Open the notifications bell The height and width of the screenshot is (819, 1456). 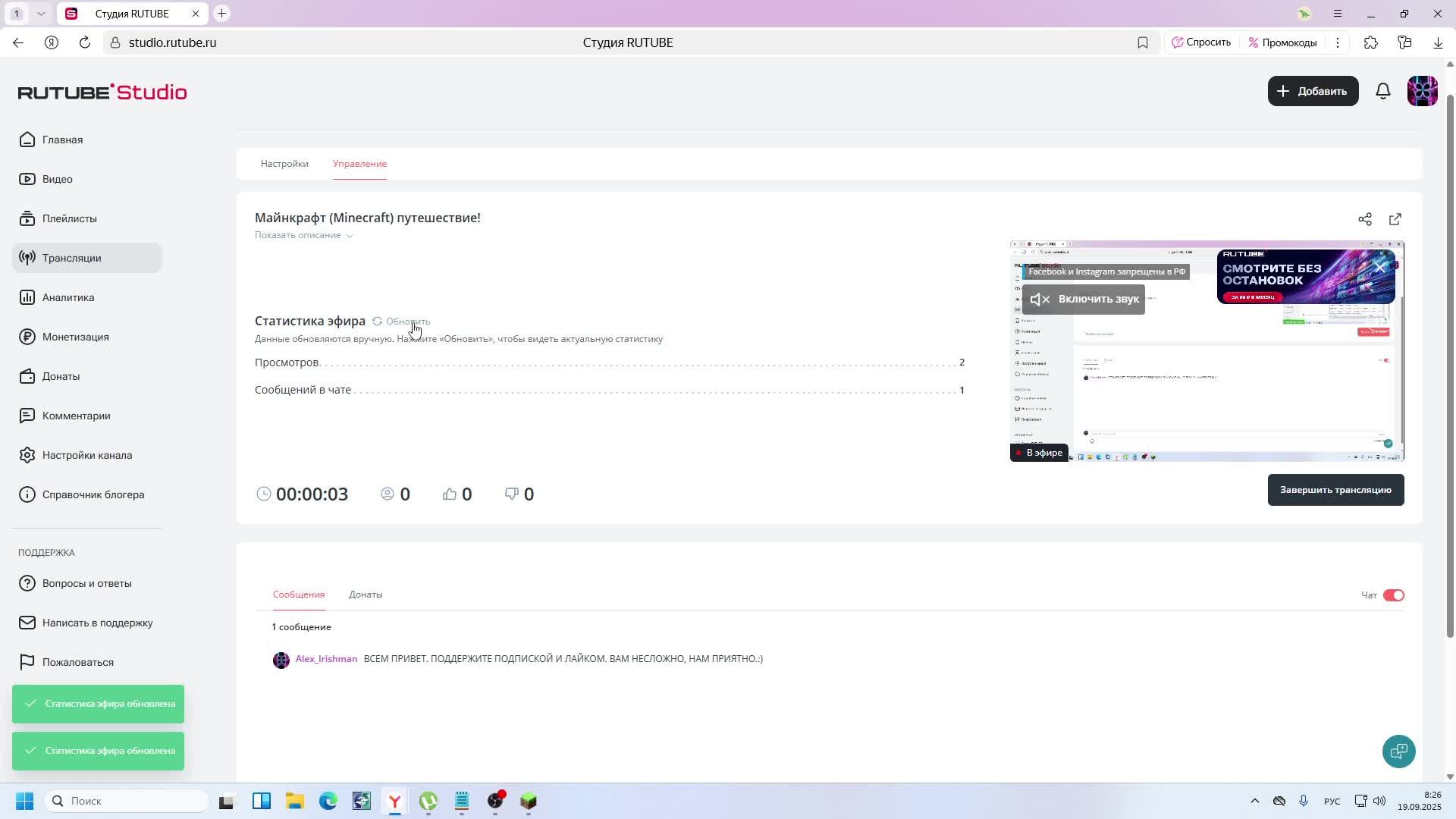pyautogui.click(x=1383, y=91)
